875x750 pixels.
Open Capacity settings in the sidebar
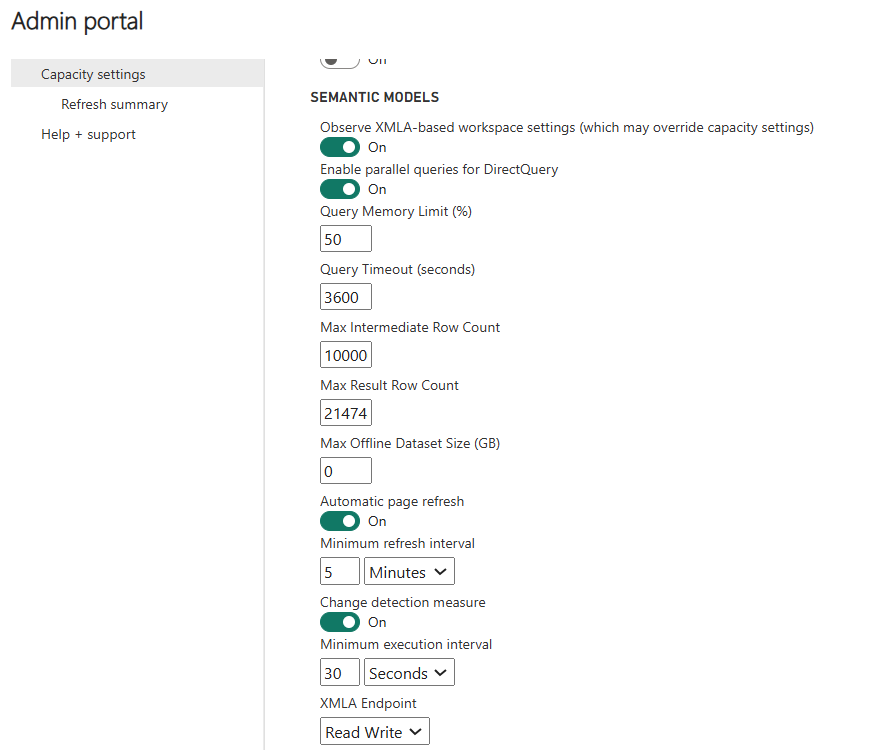137,74
